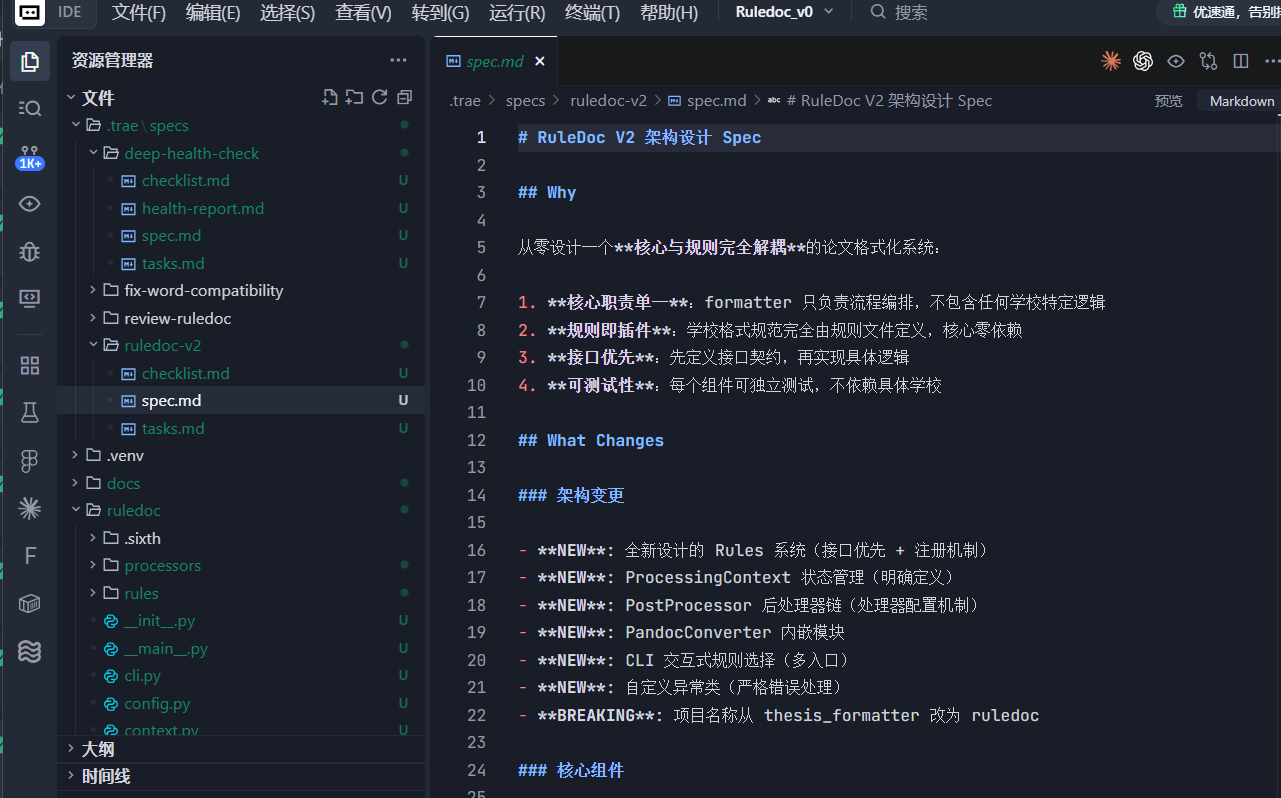Open the Extensions view in the activity bar
Viewport: 1281px width, 798px height.
click(30, 365)
